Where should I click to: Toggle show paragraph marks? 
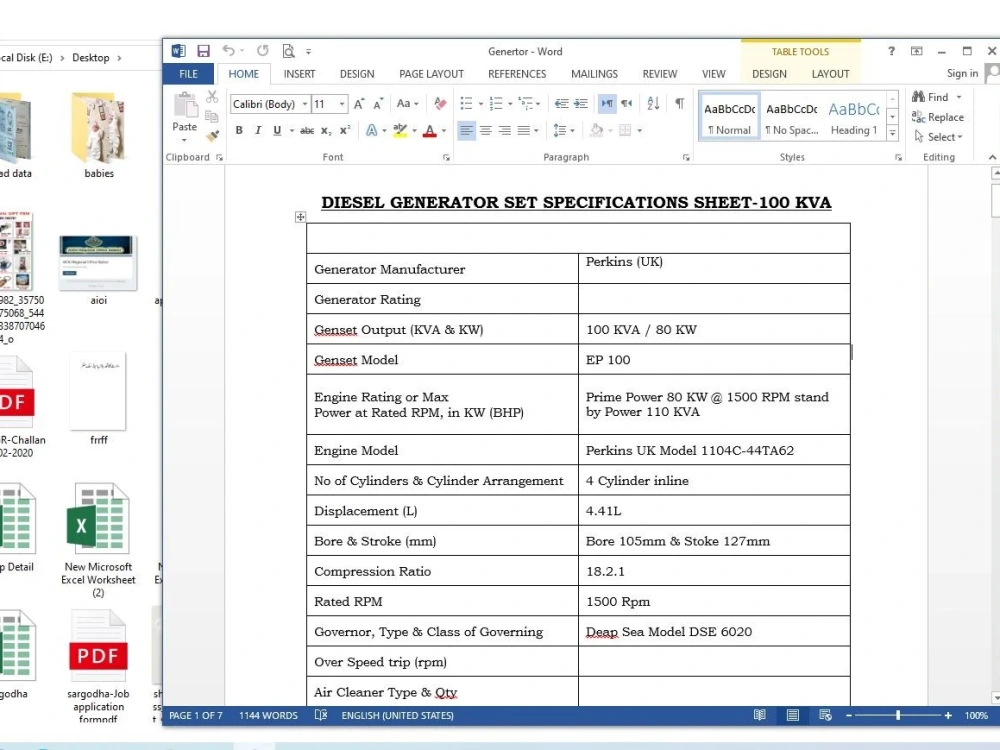tap(680, 103)
